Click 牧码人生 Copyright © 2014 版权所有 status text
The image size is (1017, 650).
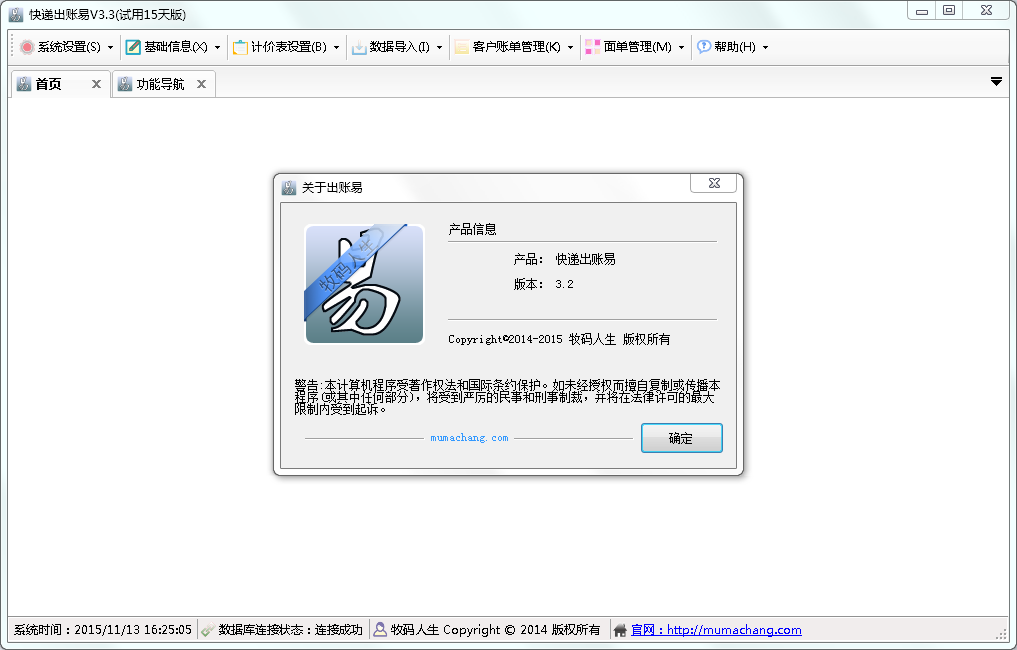496,629
